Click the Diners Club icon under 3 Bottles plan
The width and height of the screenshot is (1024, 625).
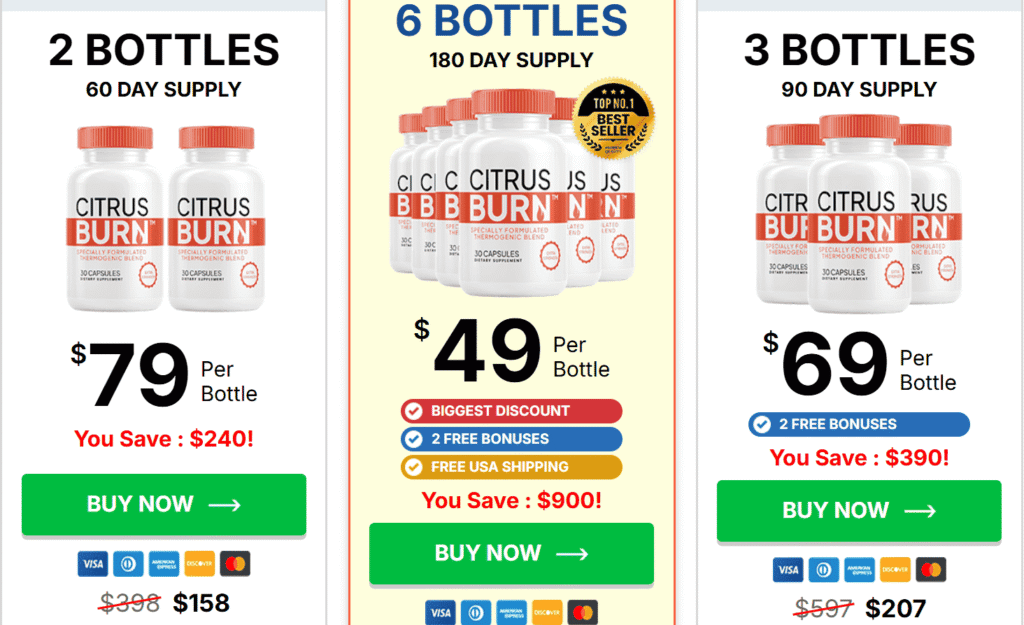tap(822, 569)
